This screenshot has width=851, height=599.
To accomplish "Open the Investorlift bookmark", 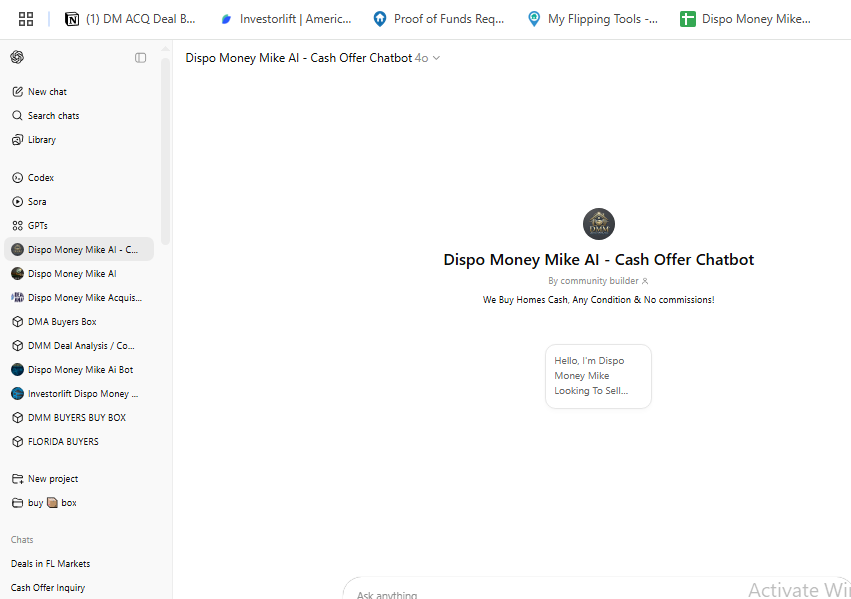I will coord(286,19).
